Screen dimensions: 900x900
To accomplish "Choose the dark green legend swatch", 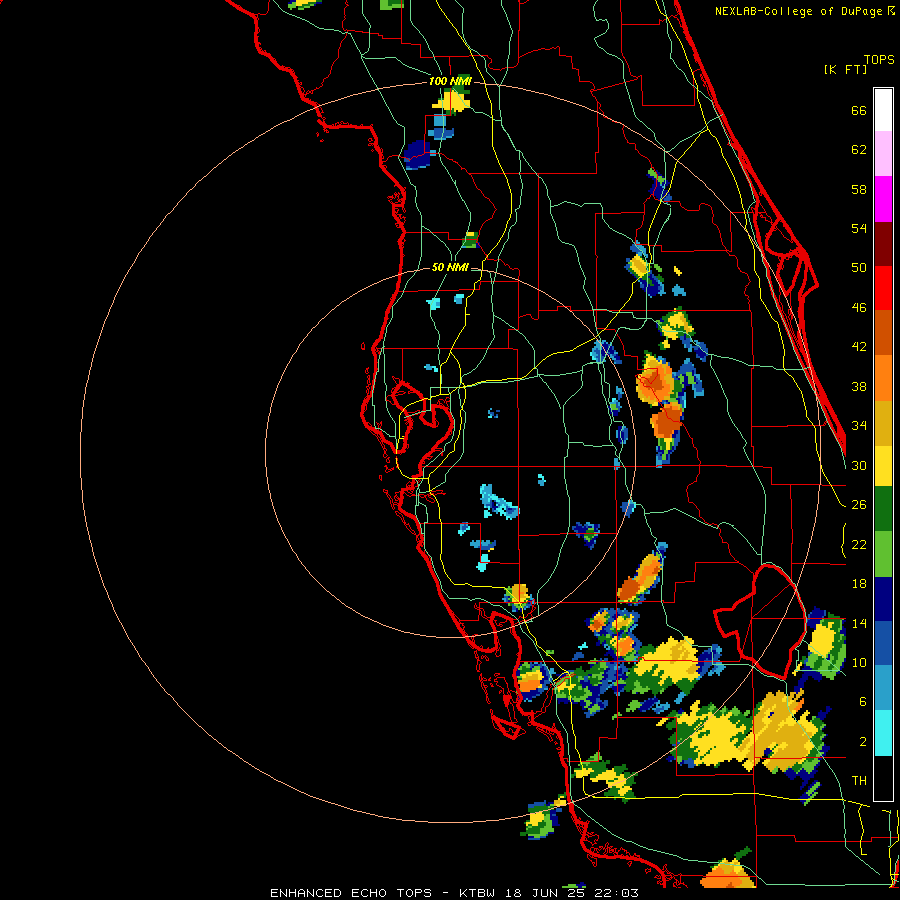I will 883,509.
